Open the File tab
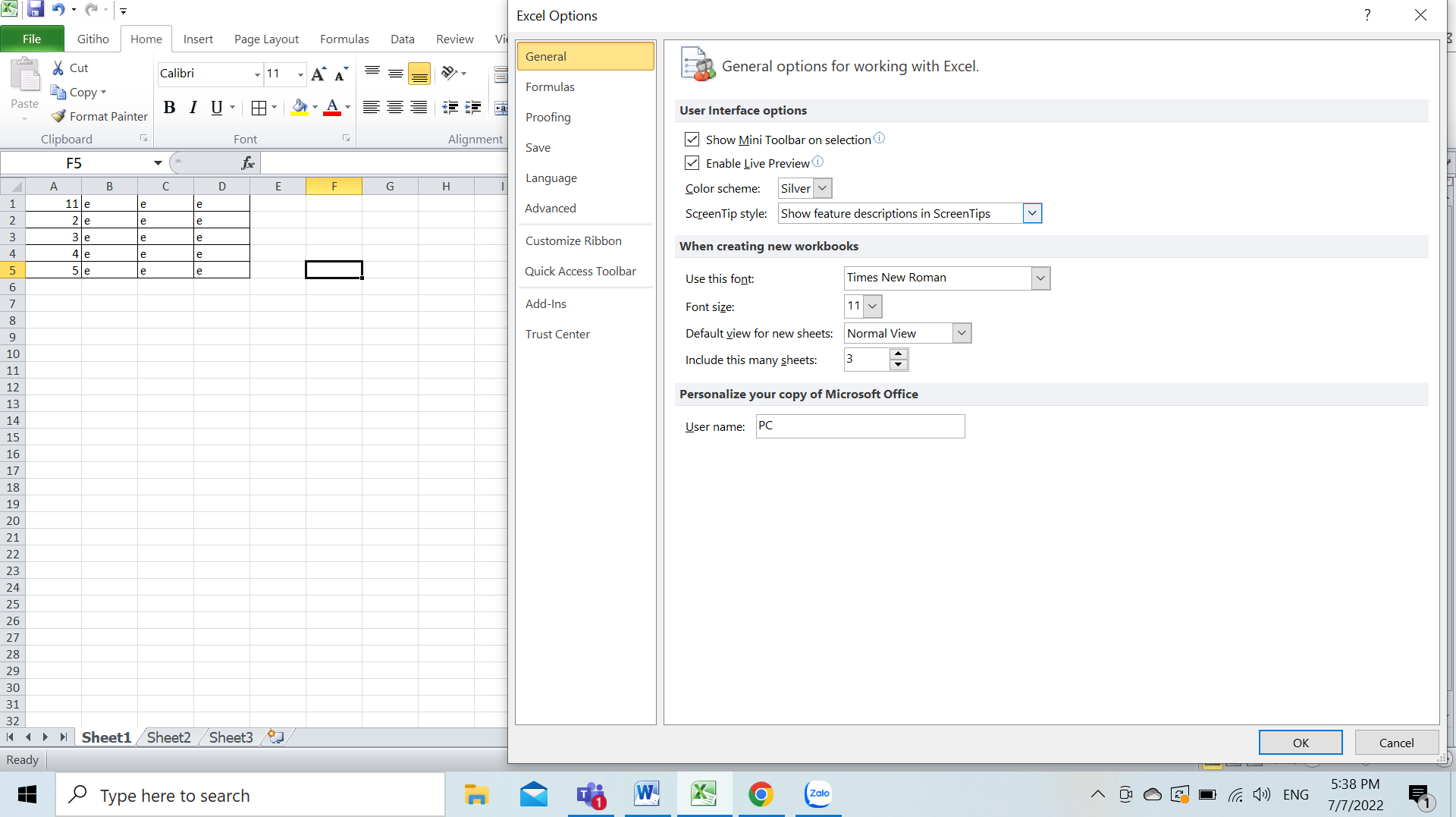This screenshot has height=817, width=1456. (32, 39)
